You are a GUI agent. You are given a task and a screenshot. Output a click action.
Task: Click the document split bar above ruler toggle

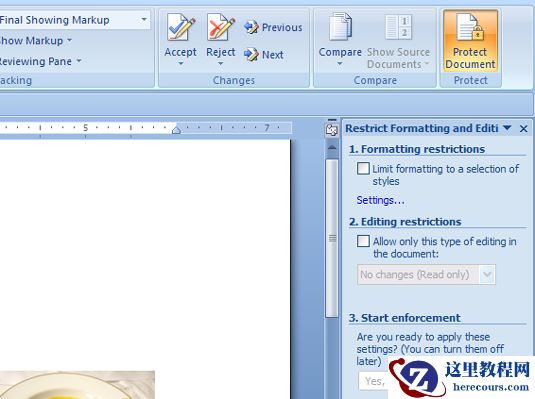332,120
